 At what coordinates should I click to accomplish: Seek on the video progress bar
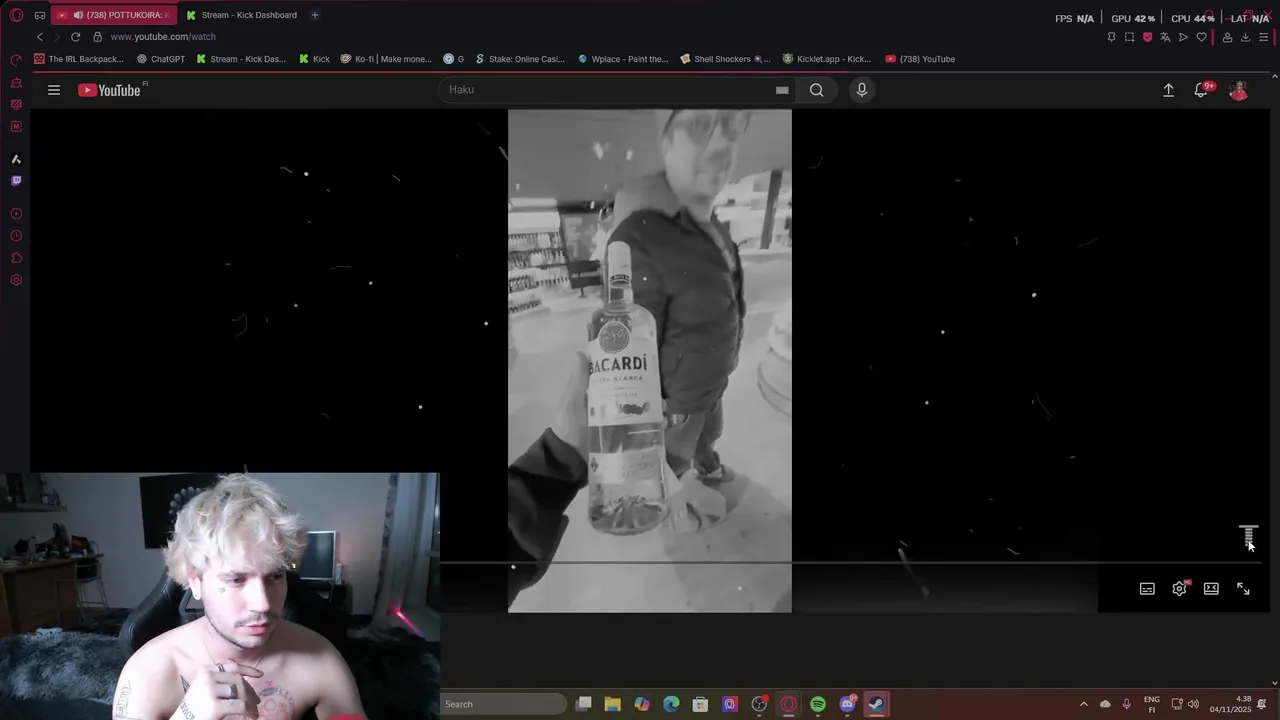coord(850,562)
